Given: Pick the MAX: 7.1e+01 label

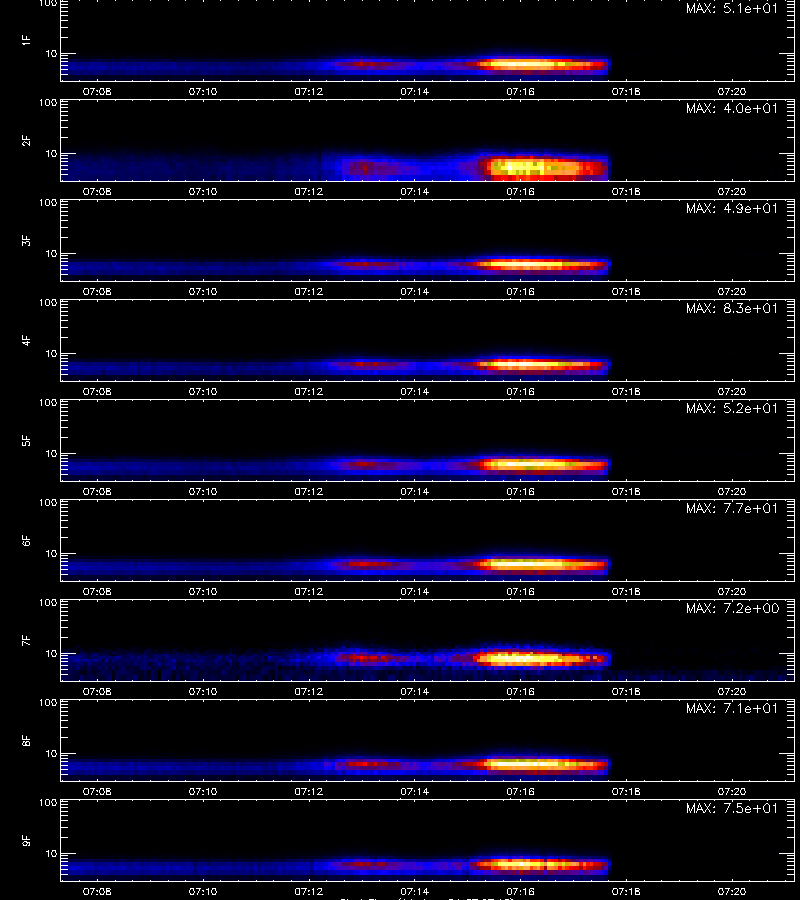Looking at the screenshot, I should (x=732, y=708).
